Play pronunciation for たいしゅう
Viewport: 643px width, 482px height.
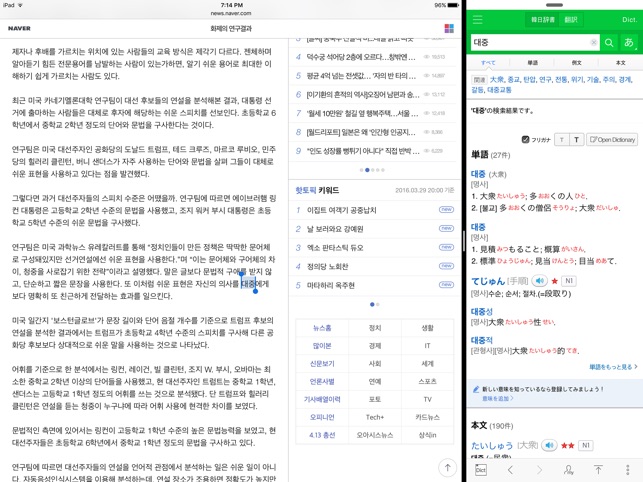point(550,445)
